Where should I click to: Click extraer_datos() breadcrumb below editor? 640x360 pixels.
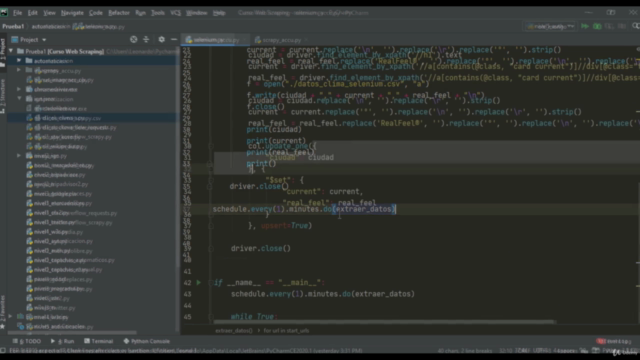point(234,331)
